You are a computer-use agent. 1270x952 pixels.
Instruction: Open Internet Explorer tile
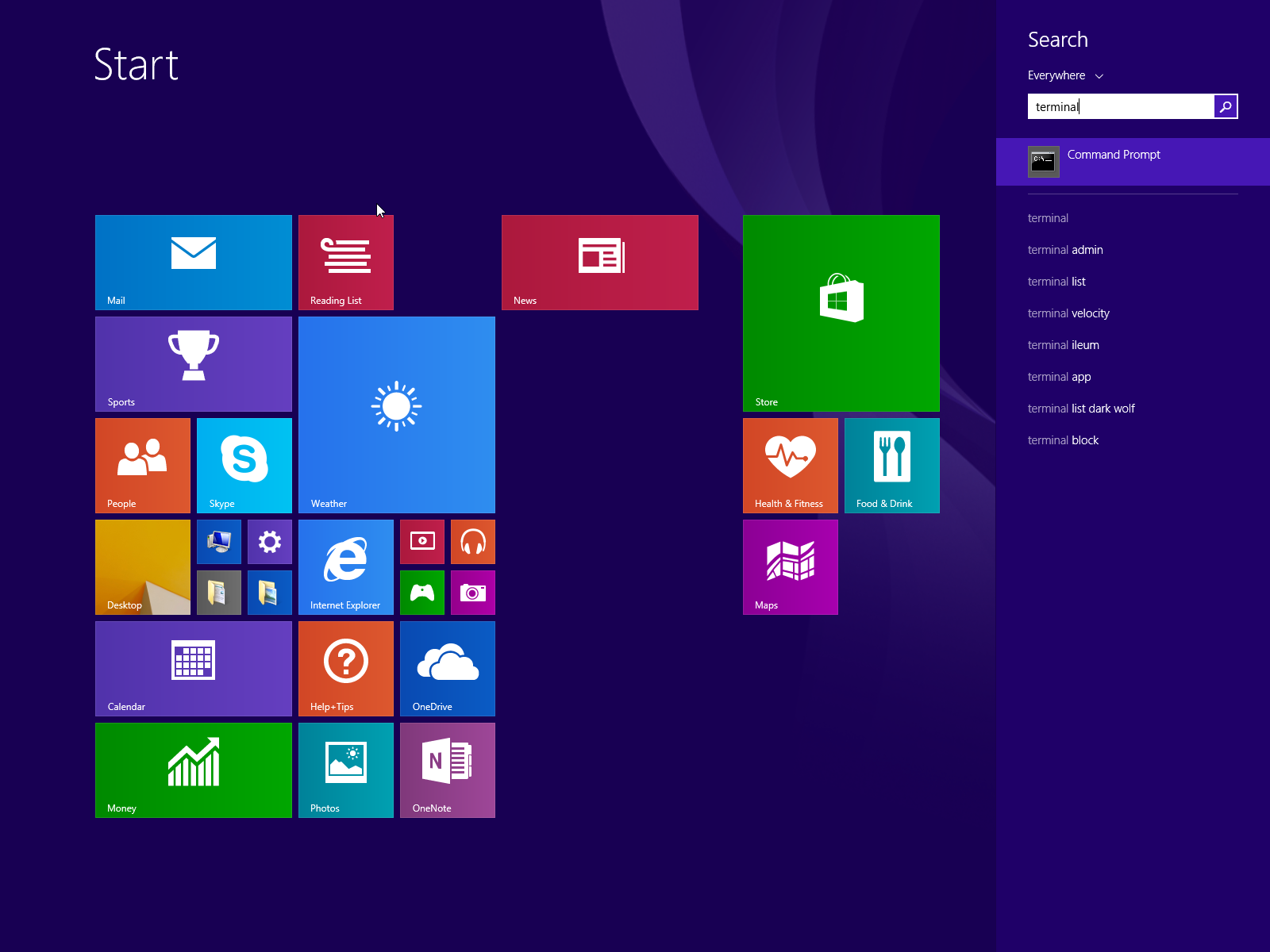345,566
